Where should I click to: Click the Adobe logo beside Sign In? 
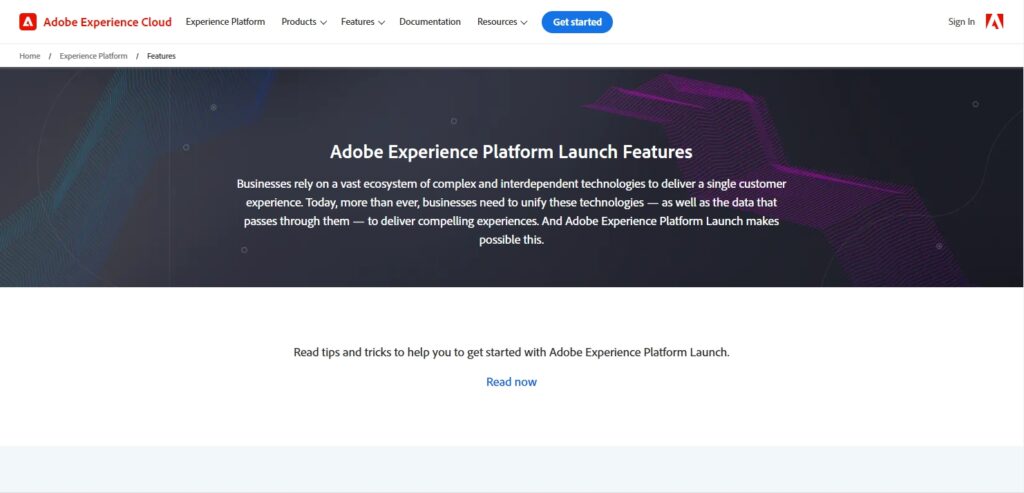click(994, 22)
